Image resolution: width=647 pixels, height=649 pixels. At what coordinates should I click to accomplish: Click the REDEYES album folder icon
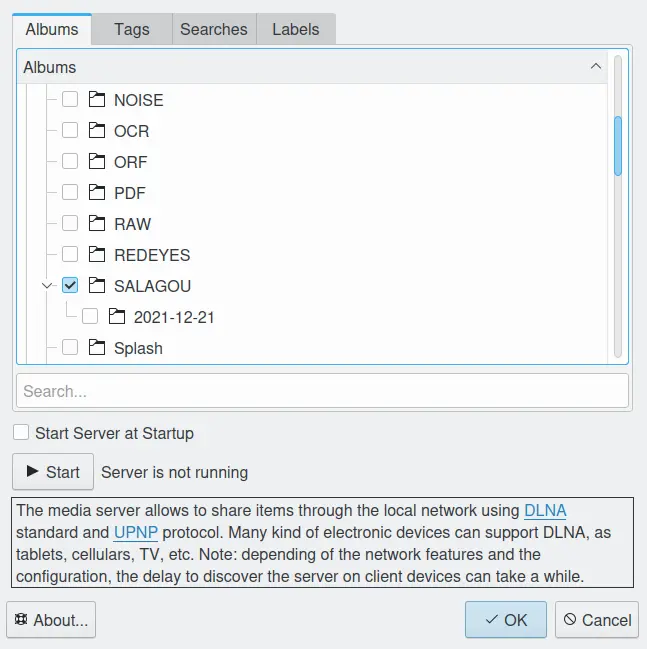pyautogui.click(x=97, y=255)
